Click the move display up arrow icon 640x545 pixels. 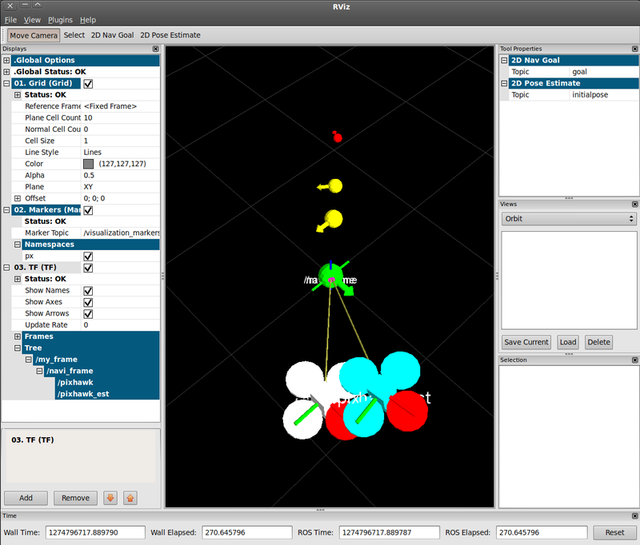coord(130,497)
